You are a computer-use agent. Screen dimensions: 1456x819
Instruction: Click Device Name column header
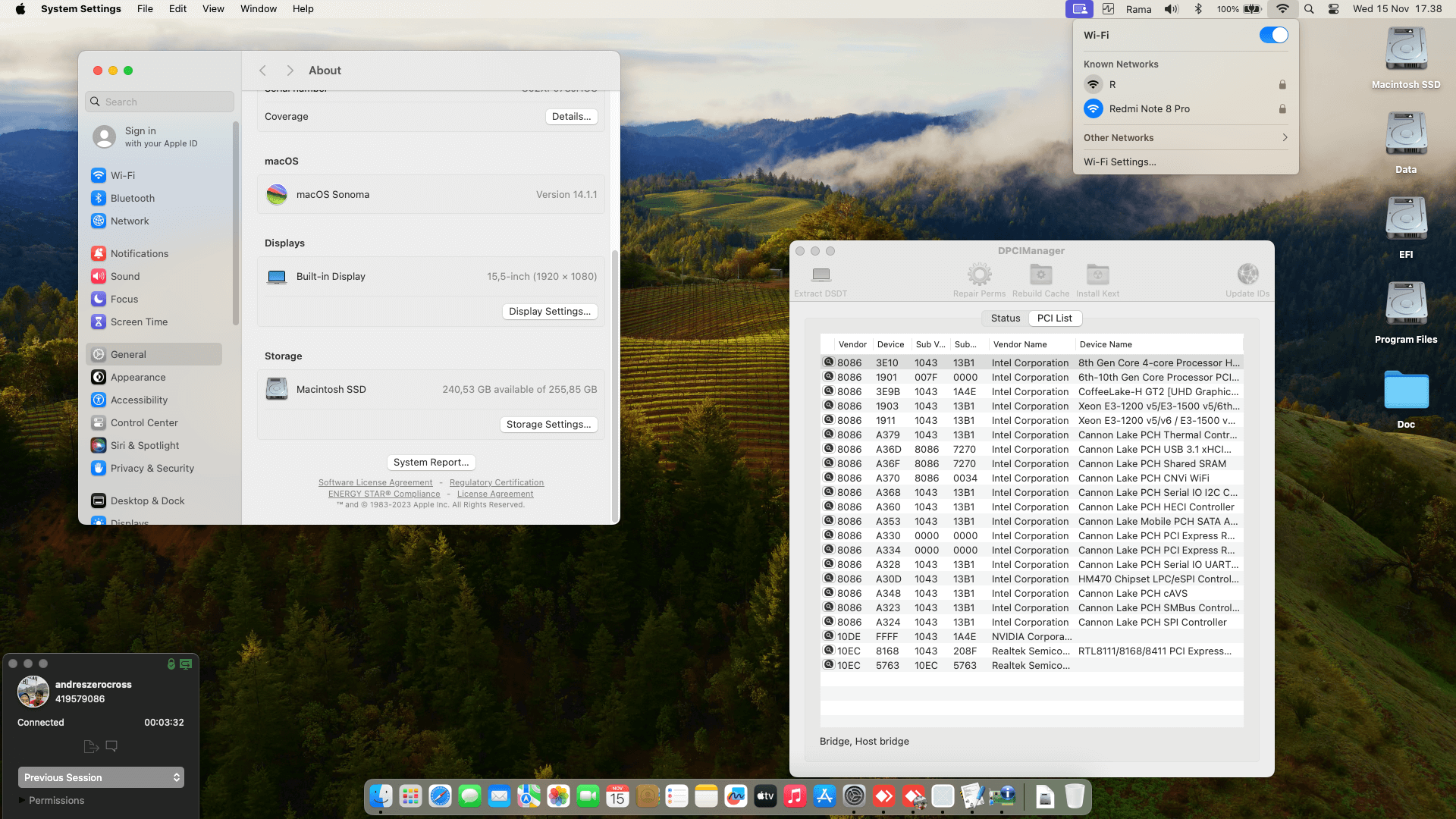click(1159, 344)
